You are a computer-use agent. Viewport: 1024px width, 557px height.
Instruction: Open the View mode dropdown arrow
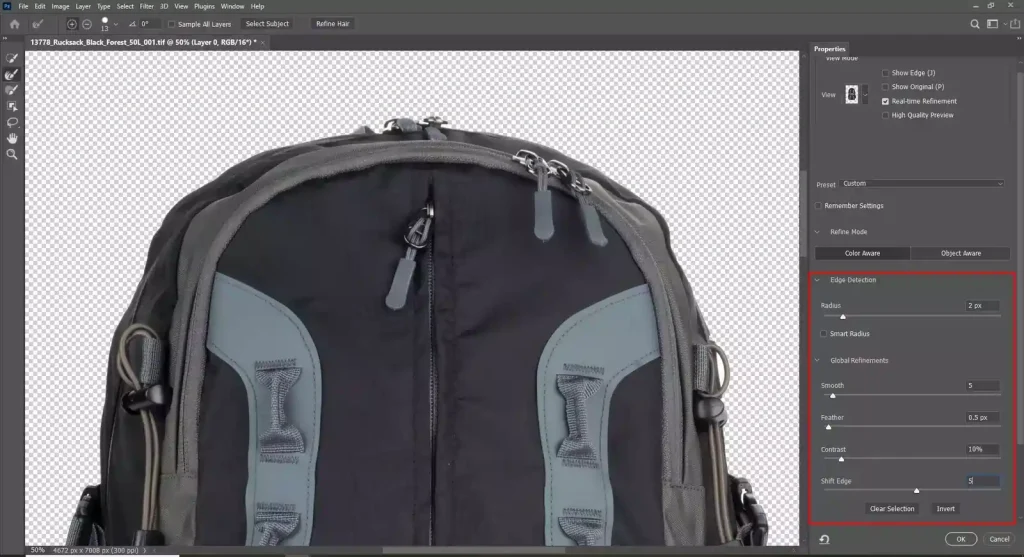click(865, 95)
